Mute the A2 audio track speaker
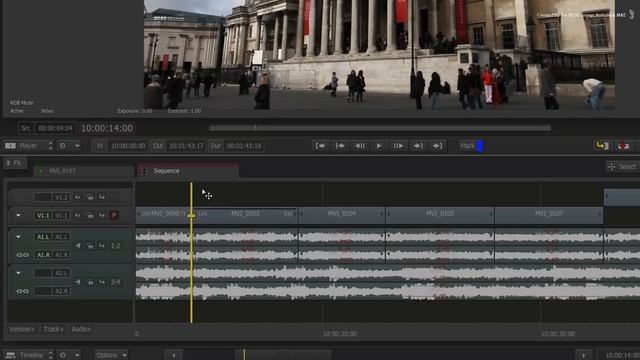The height and width of the screenshot is (360, 640). tap(78, 282)
